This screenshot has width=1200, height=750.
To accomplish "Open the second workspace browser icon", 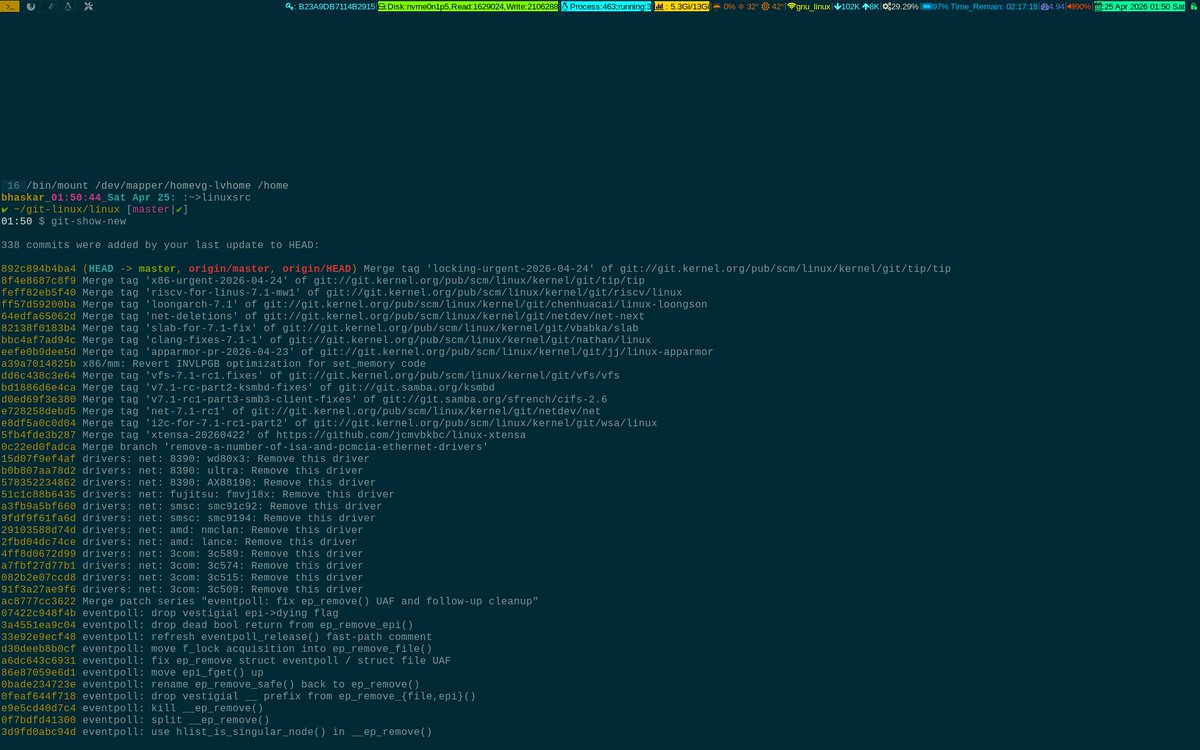I will [x=31, y=6].
